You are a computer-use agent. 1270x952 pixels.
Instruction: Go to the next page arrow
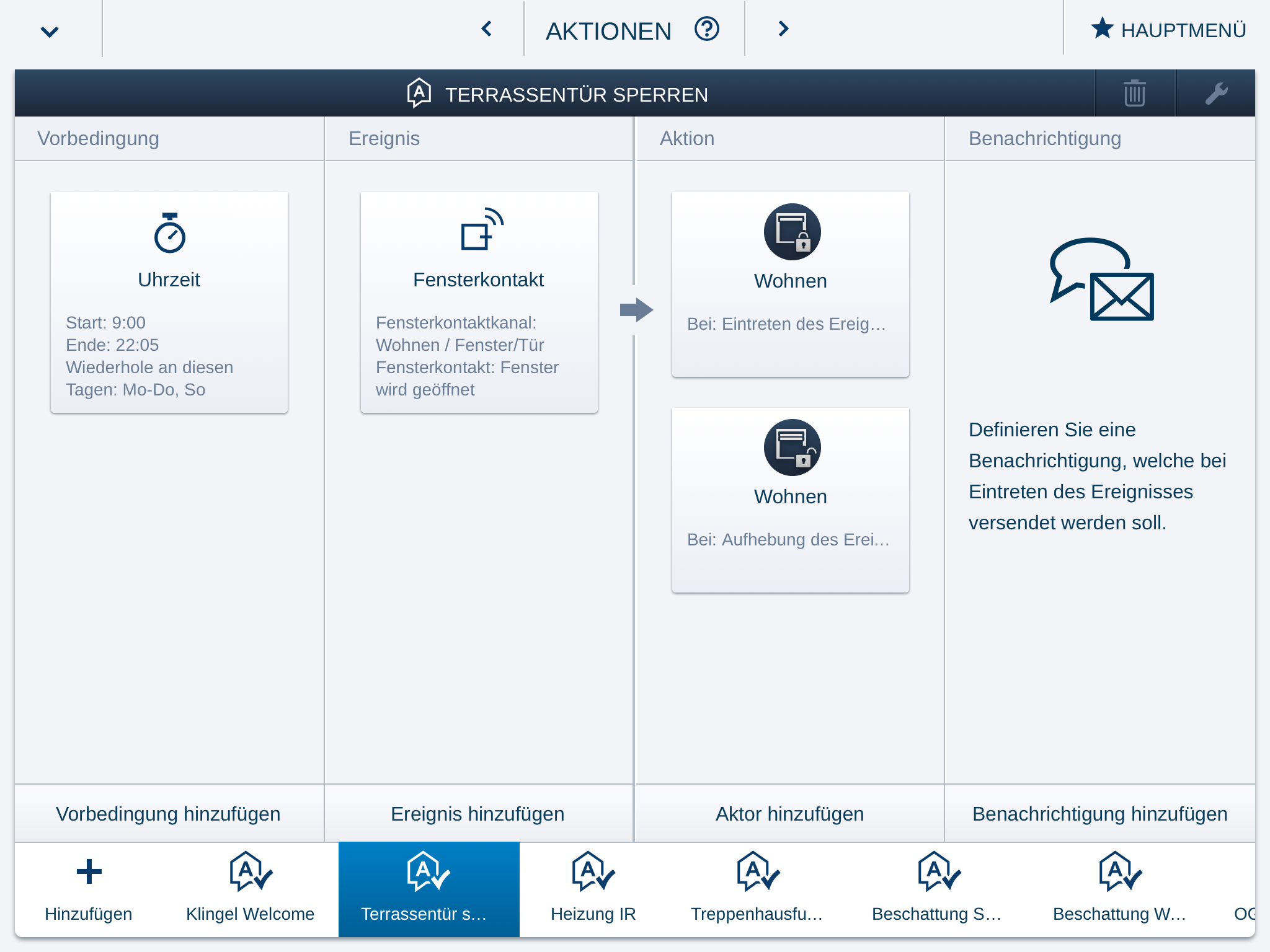[783, 29]
